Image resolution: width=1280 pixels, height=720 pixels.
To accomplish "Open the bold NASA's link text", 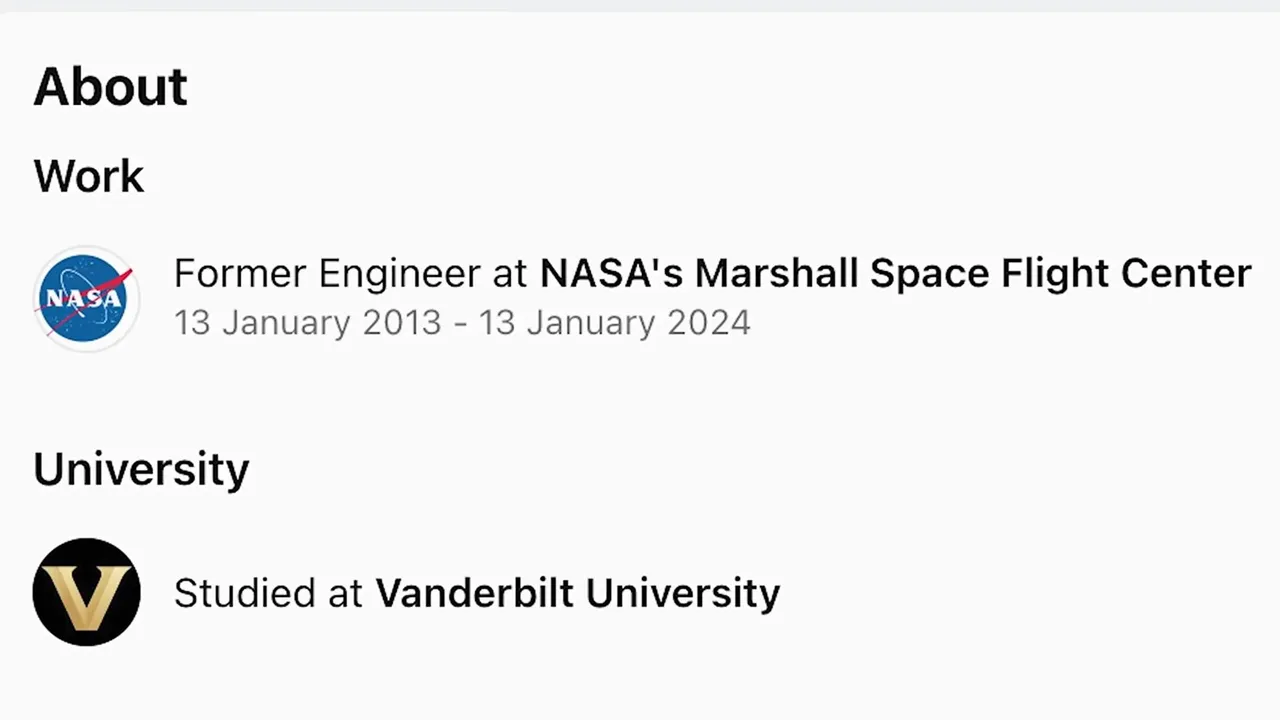I will pyautogui.click(x=610, y=273).
